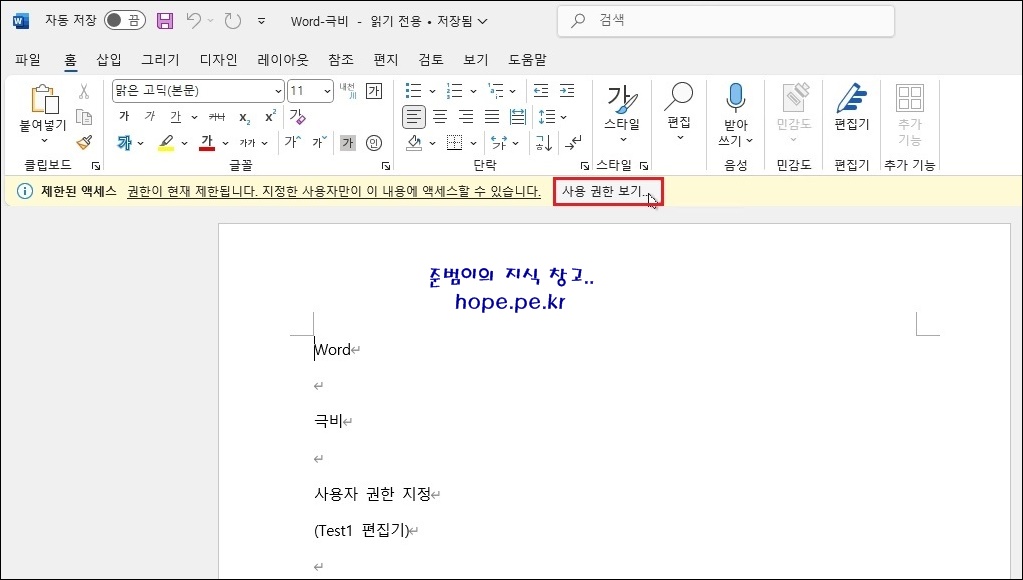This screenshot has width=1023, height=580.
Task: Align text left in paragraph group
Action: pyautogui.click(x=414, y=117)
